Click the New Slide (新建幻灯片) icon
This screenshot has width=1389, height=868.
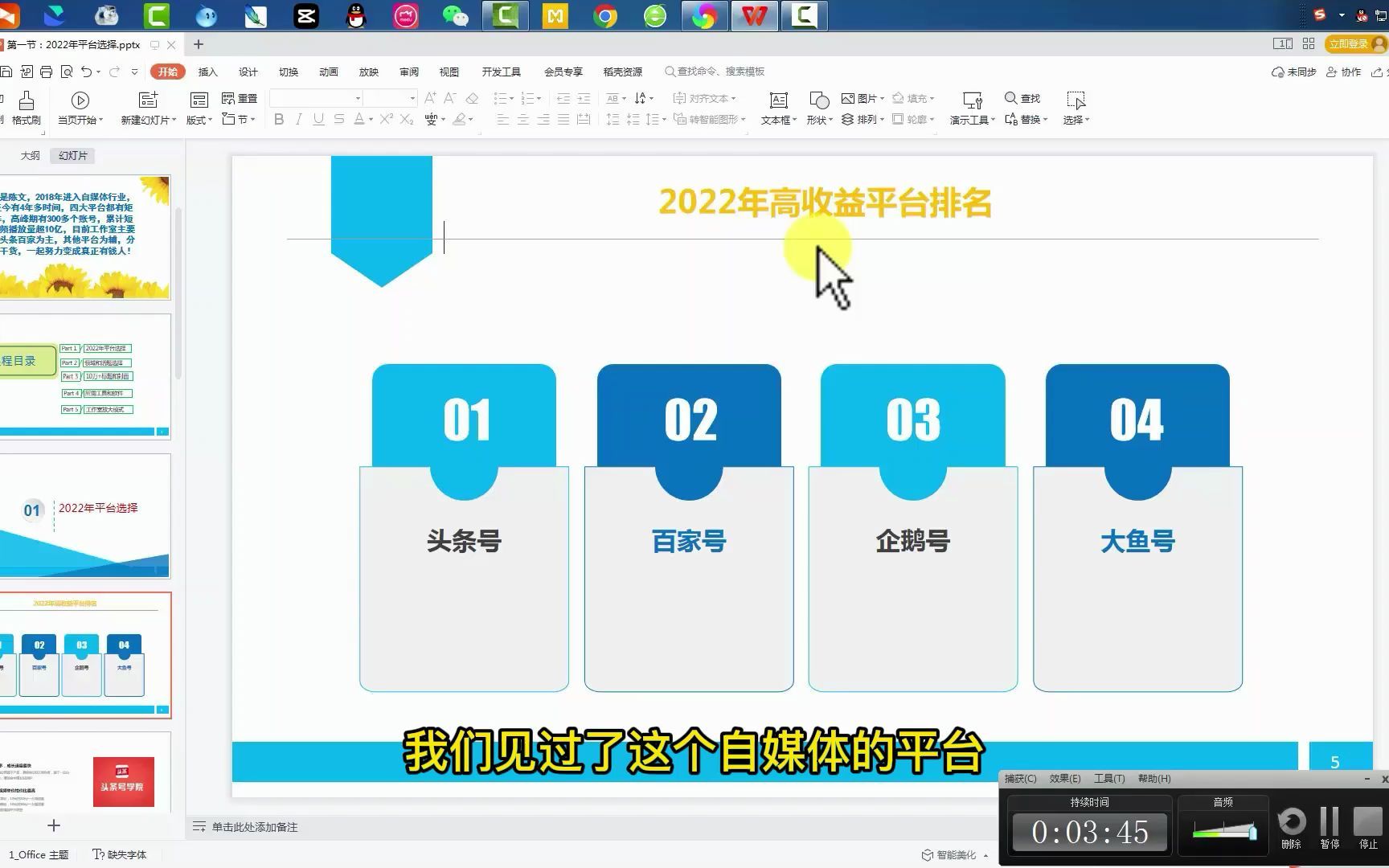pyautogui.click(x=148, y=100)
